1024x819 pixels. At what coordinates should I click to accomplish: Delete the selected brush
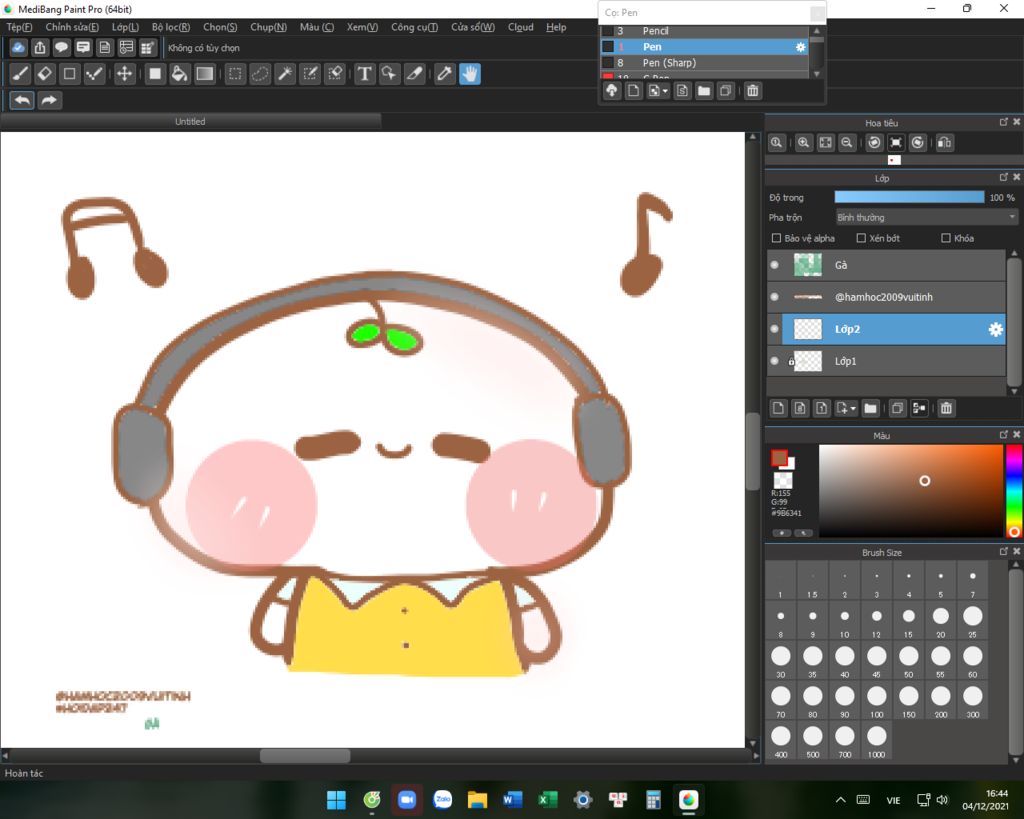tap(753, 91)
